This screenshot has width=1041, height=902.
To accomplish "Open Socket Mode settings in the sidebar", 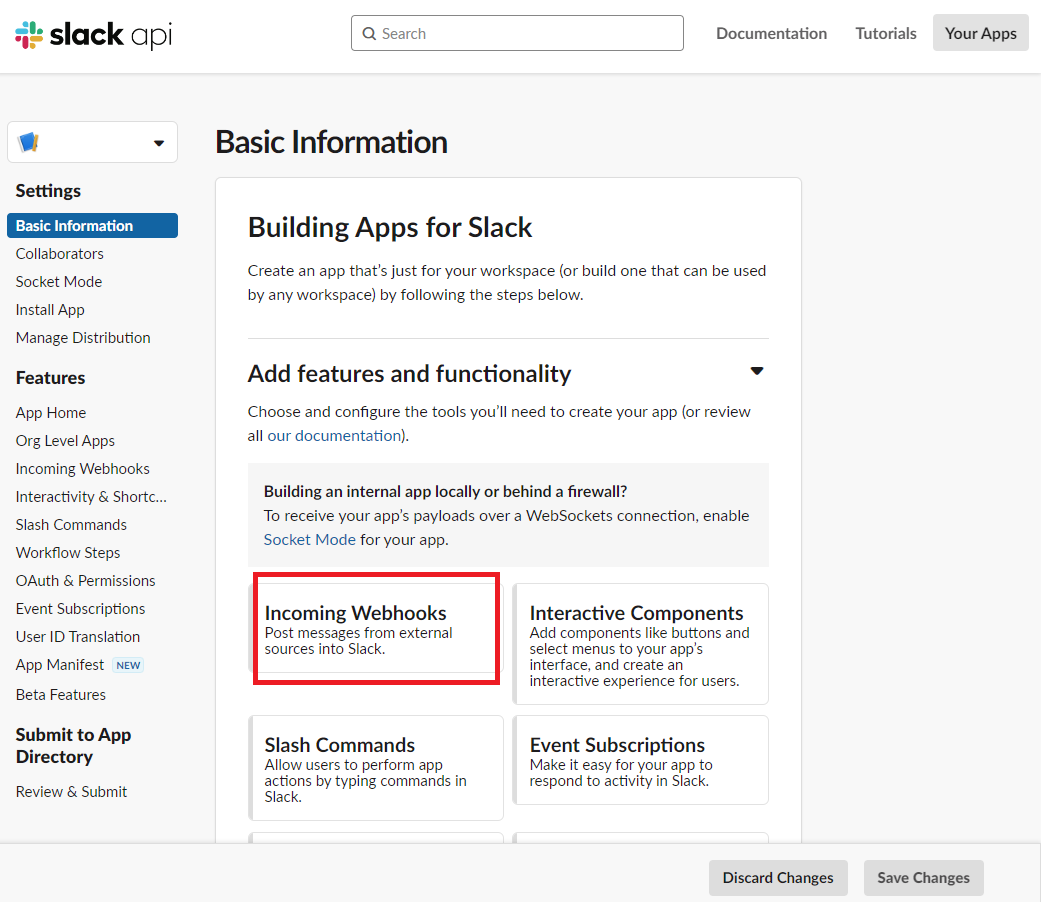I will point(59,282).
